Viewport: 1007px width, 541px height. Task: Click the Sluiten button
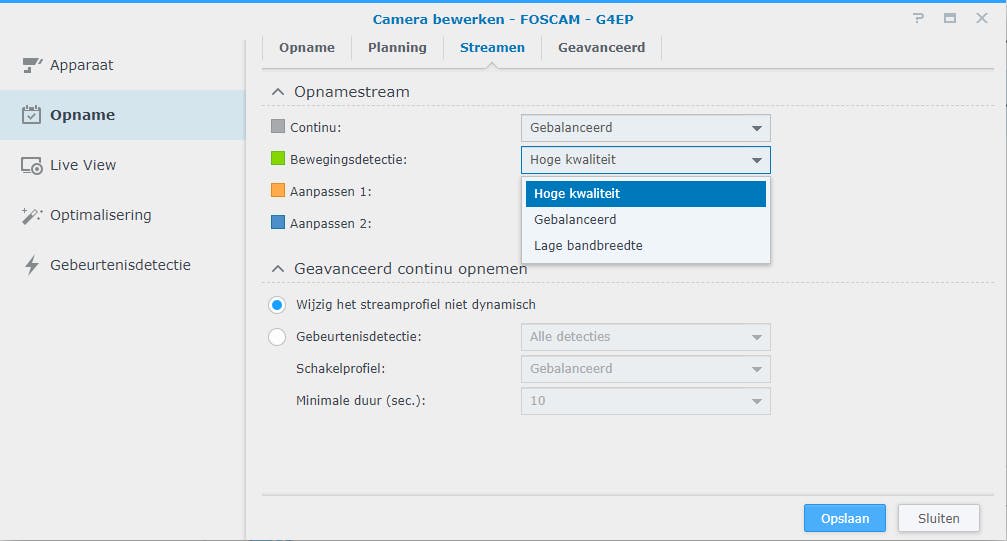click(938, 518)
